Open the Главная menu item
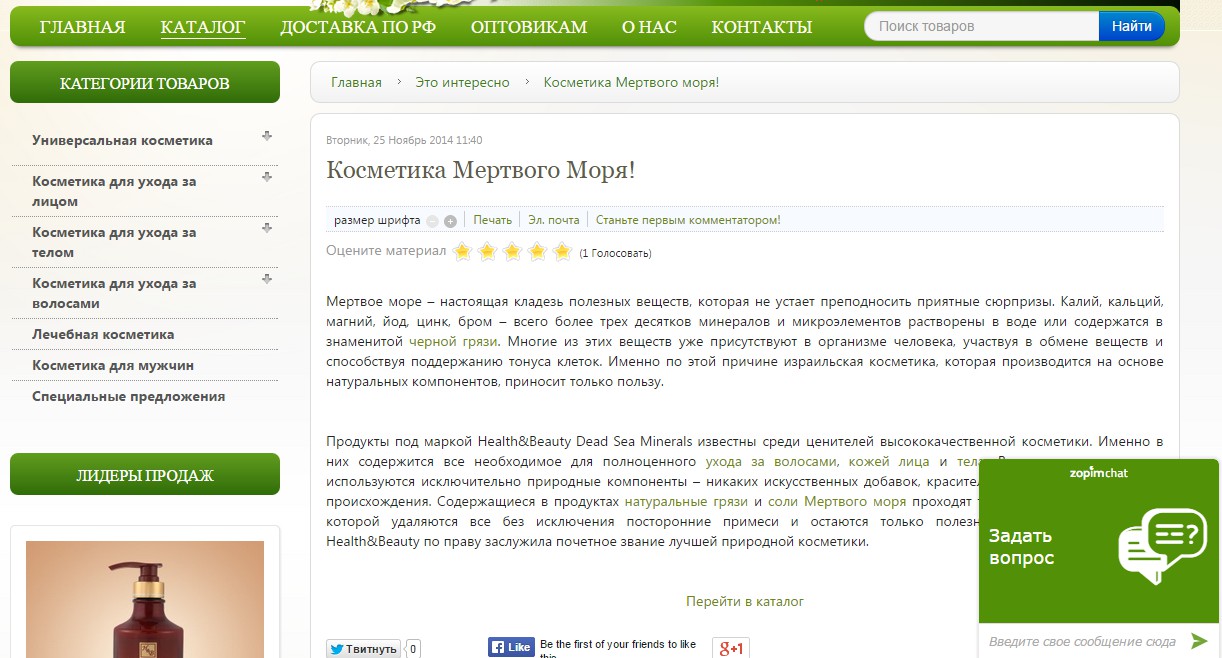This screenshot has height=658, width=1222. (82, 27)
